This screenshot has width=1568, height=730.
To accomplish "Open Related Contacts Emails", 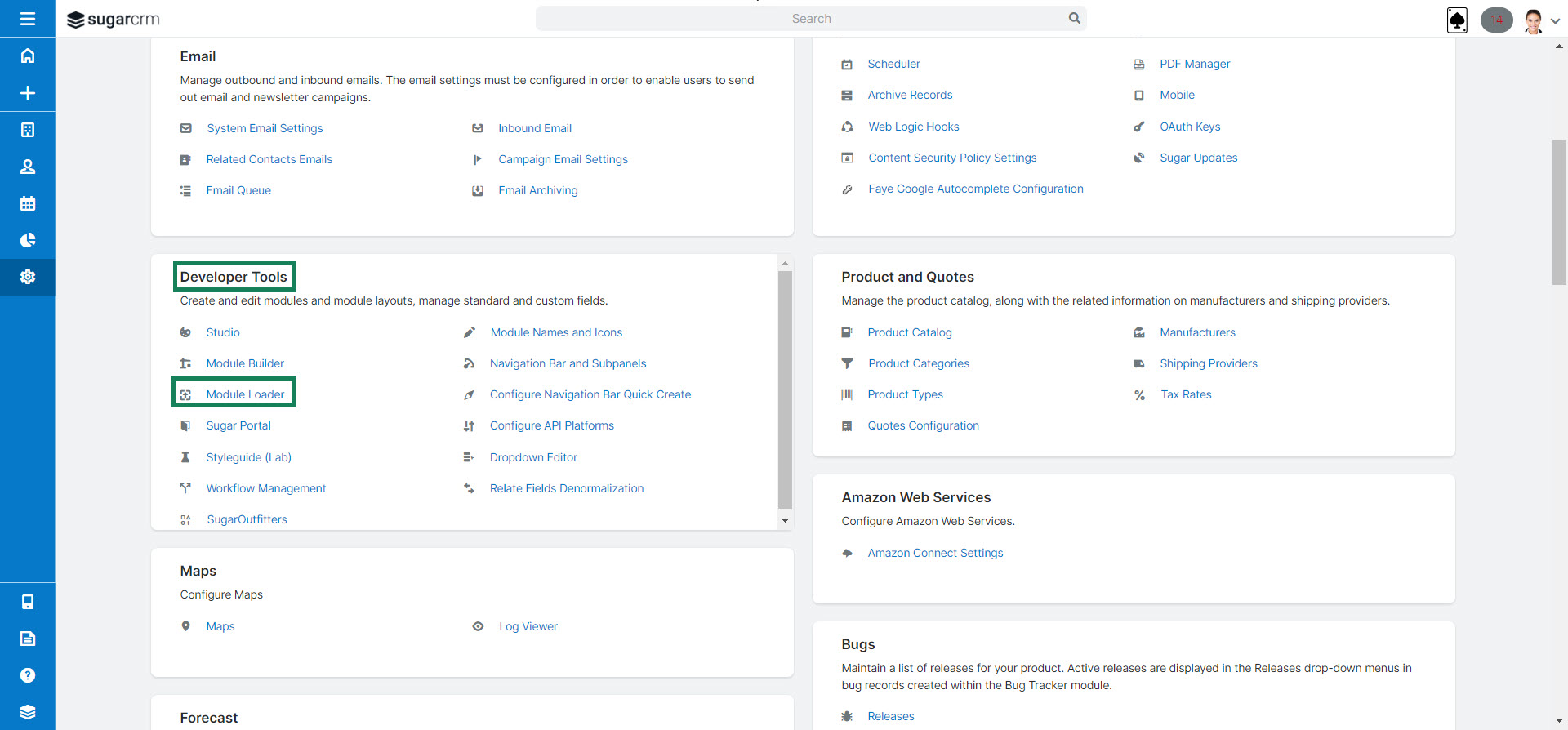I will click(x=269, y=159).
